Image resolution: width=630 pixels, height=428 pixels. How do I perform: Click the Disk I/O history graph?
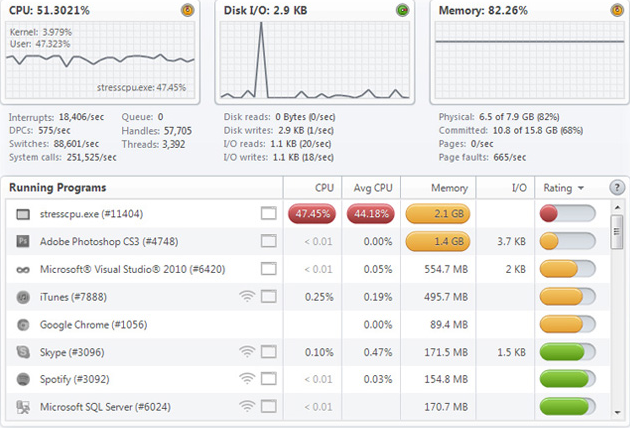tap(315, 60)
